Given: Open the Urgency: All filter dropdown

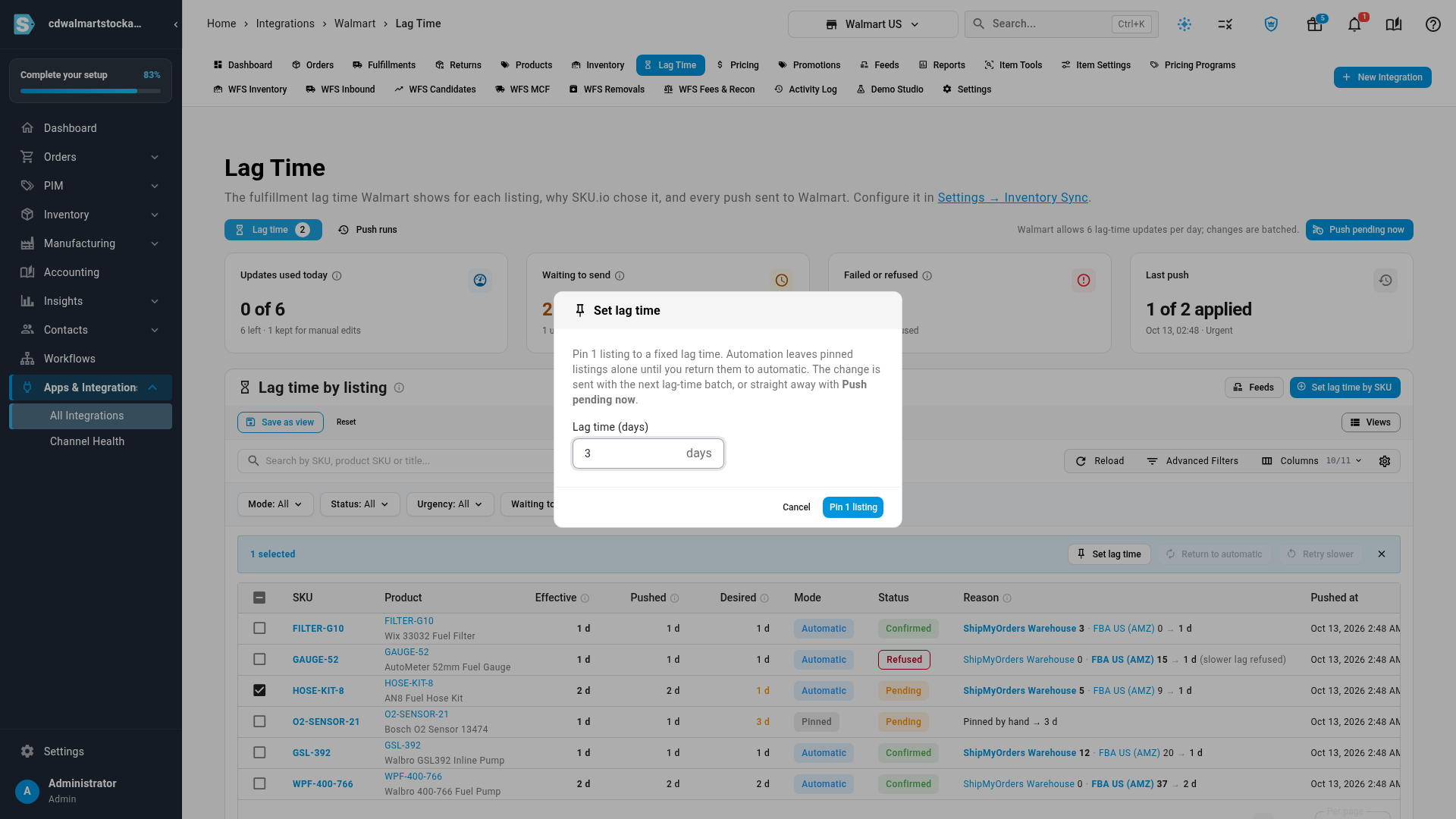Looking at the screenshot, I should [450, 504].
